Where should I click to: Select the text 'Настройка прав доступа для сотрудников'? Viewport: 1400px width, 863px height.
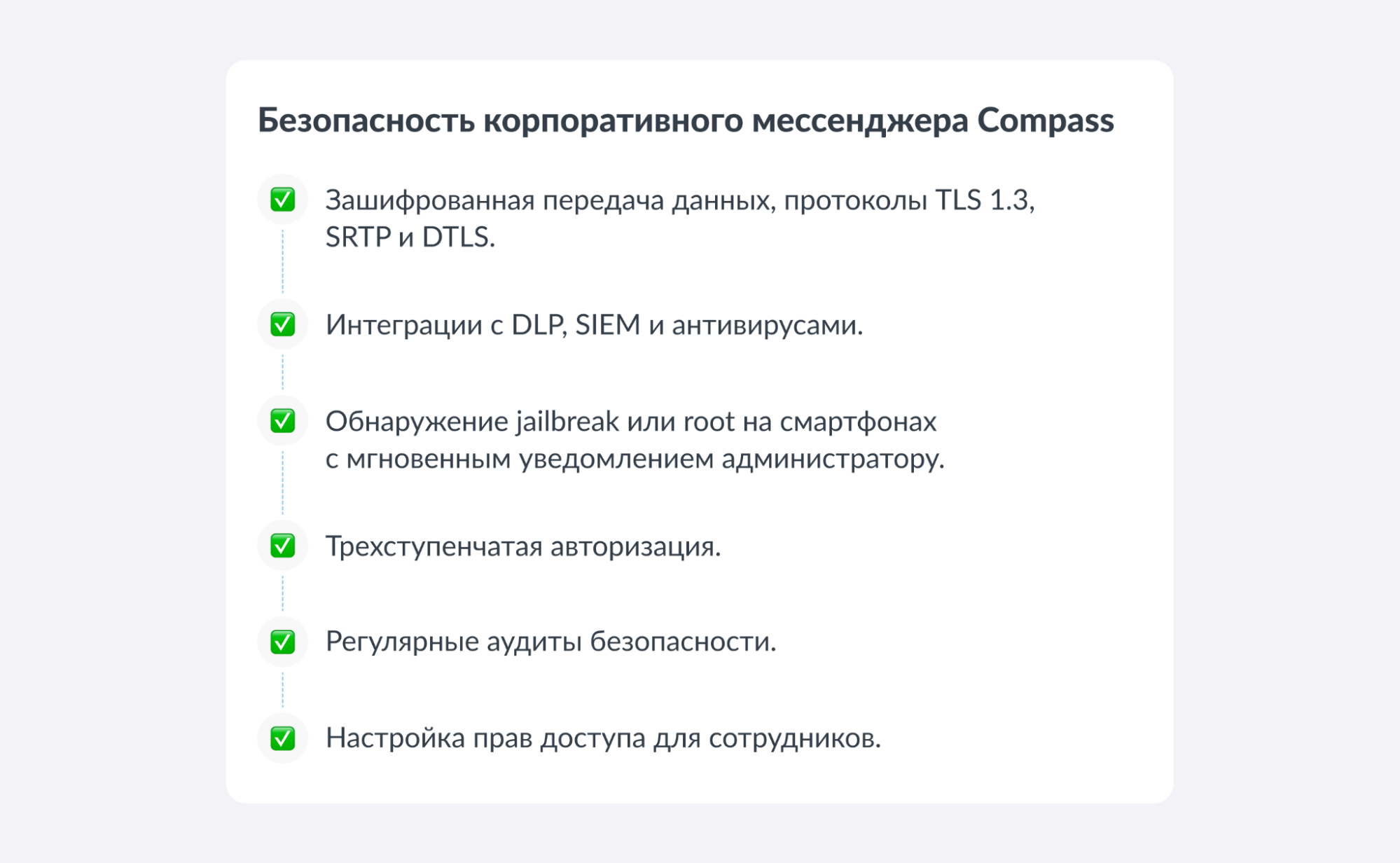[603, 738]
